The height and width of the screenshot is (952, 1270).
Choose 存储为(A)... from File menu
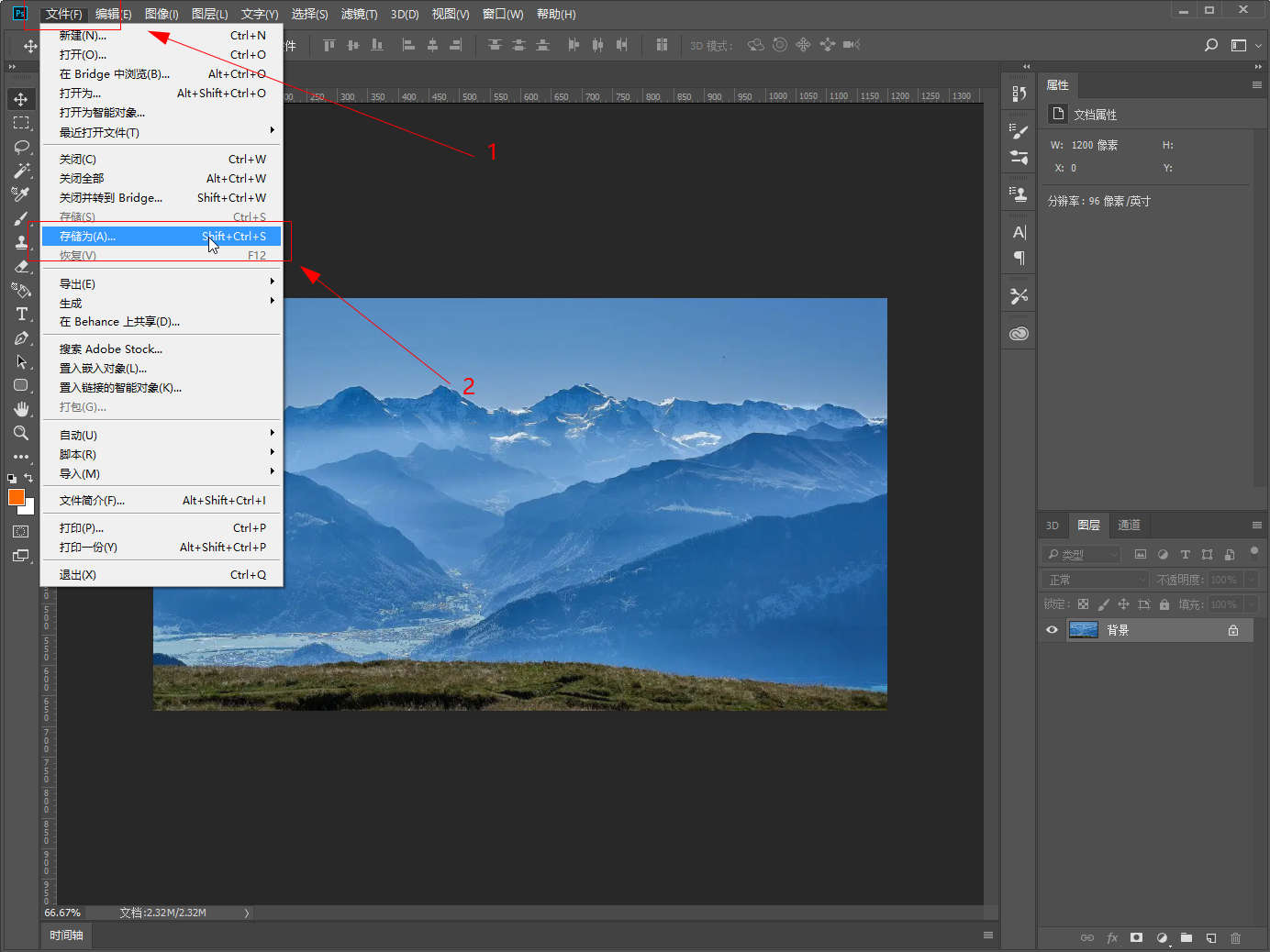pos(162,237)
